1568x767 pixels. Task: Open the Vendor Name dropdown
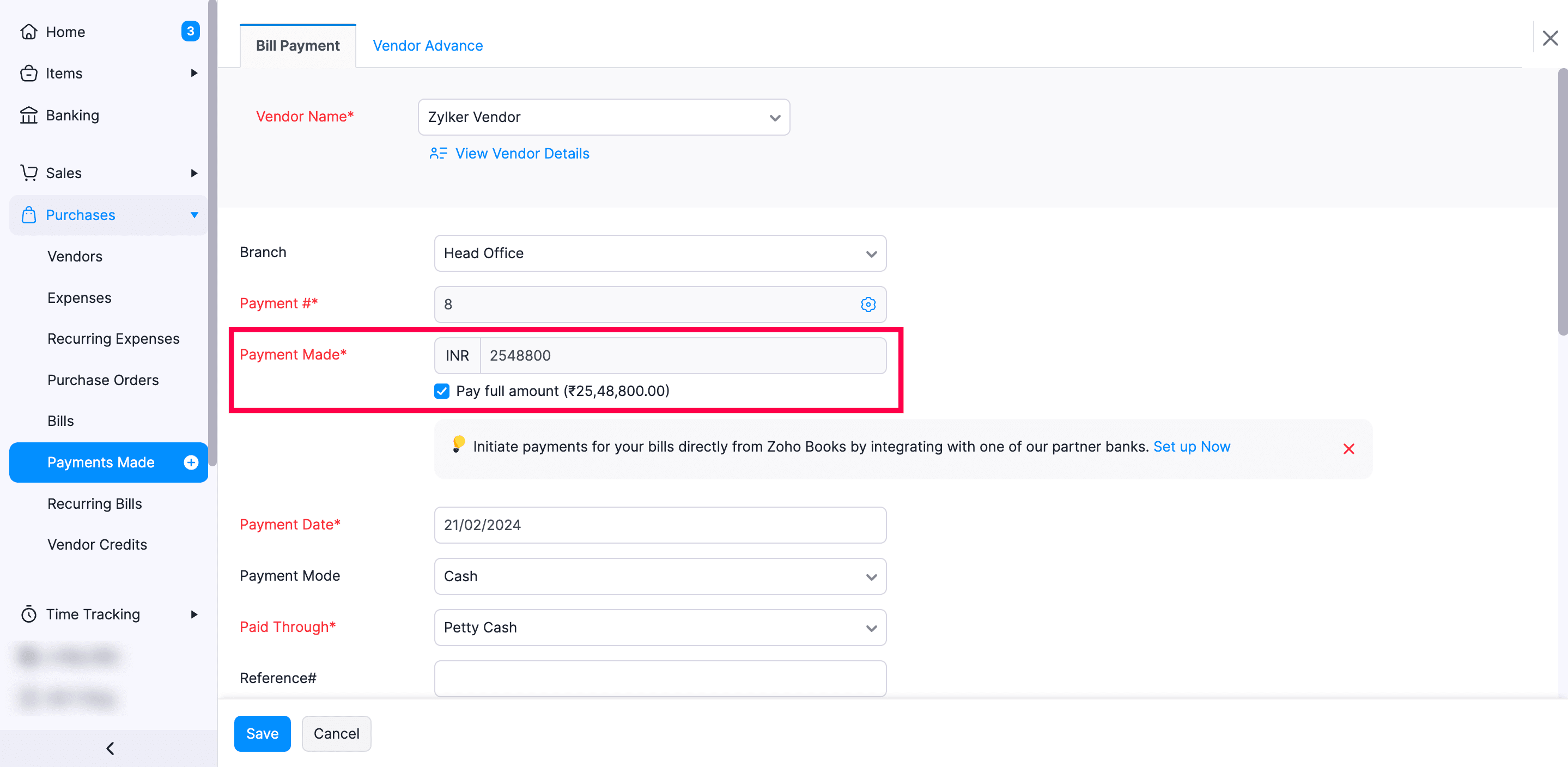[x=774, y=117]
